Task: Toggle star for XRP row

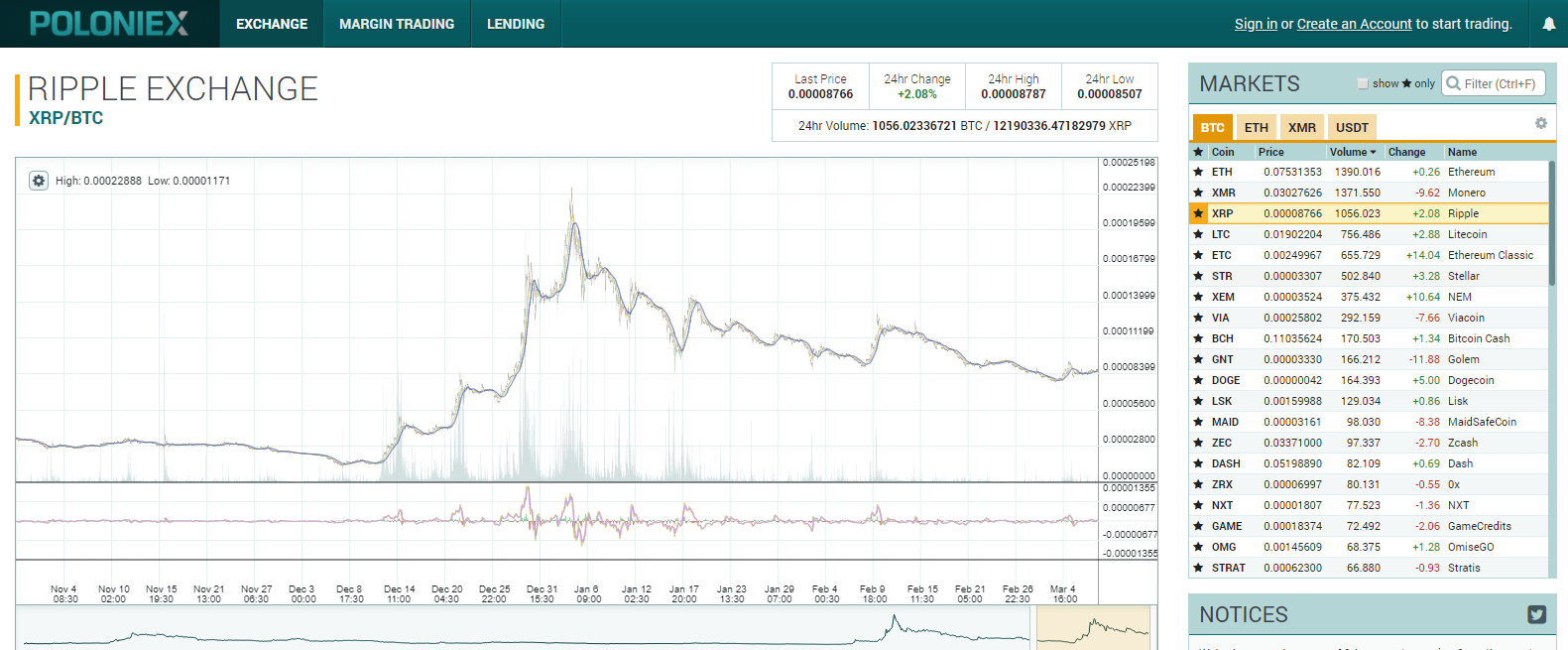Action: pos(1198,213)
